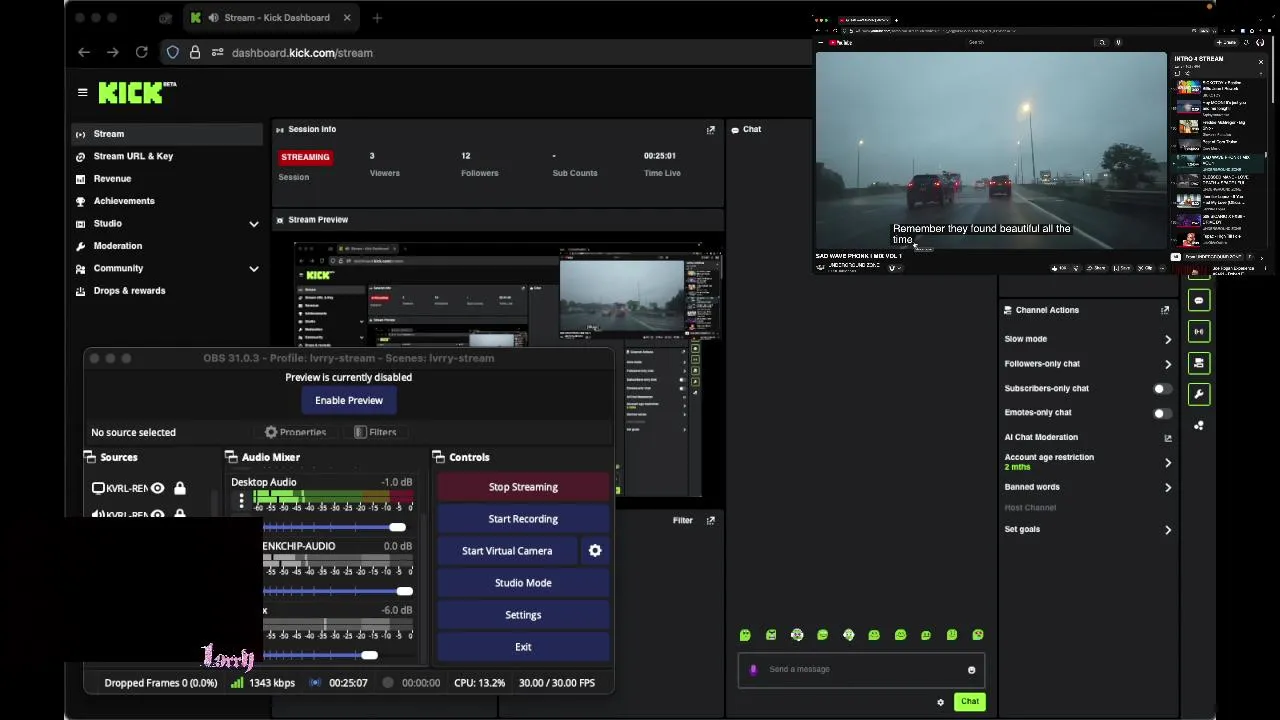
Task: Go forward in the Kick browser window
Action: 113,52
